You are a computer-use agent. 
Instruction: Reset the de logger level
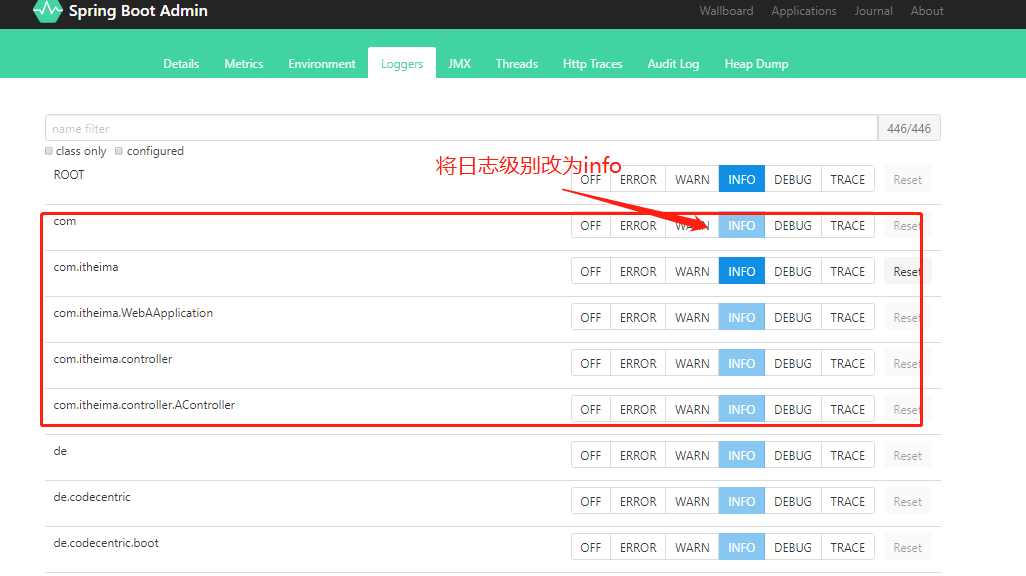[x=907, y=455]
